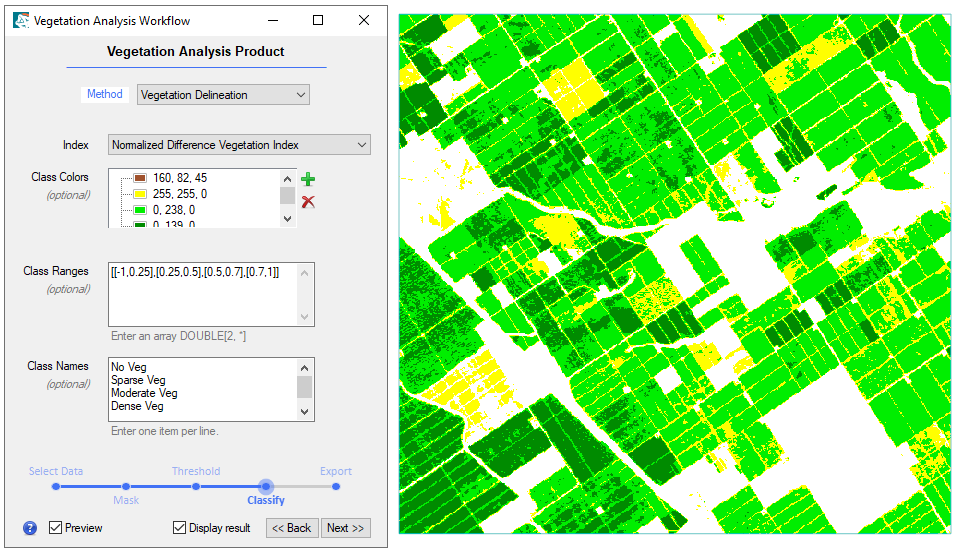The width and height of the screenshot is (958, 554).
Task: Close the Vegetation Analysis Workflow window
Action: 364,20
